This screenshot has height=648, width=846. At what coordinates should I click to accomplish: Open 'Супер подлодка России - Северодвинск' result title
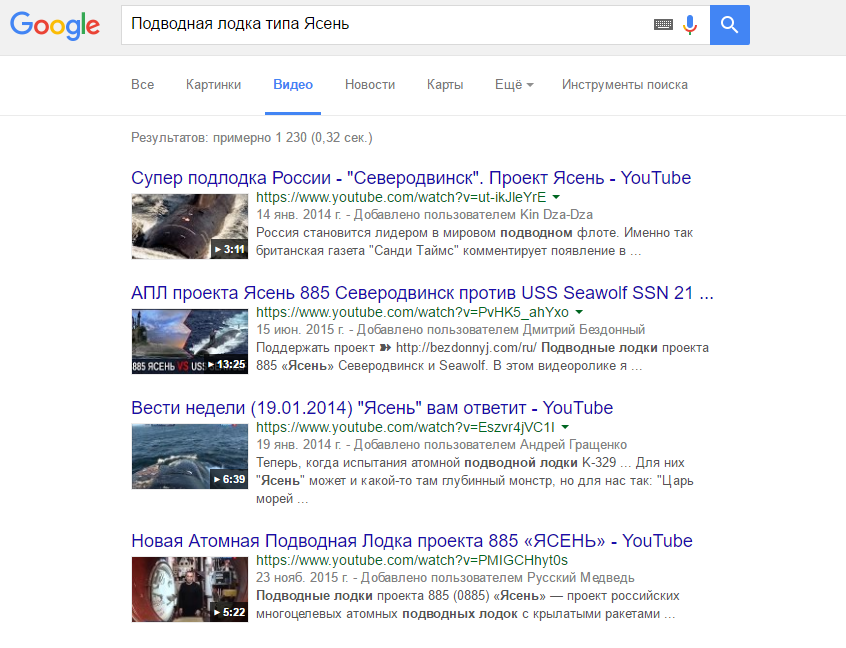click(x=411, y=178)
